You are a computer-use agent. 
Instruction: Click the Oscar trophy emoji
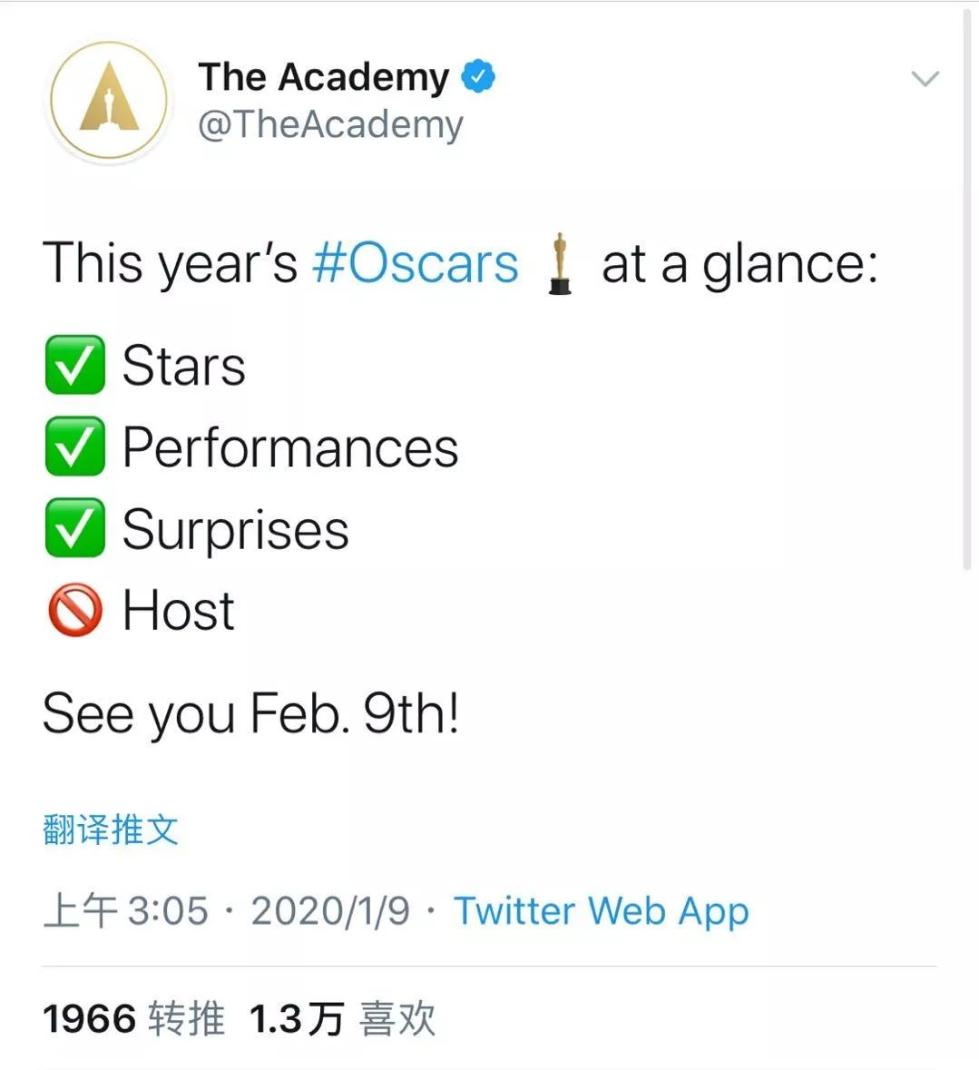(x=561, y=263)
